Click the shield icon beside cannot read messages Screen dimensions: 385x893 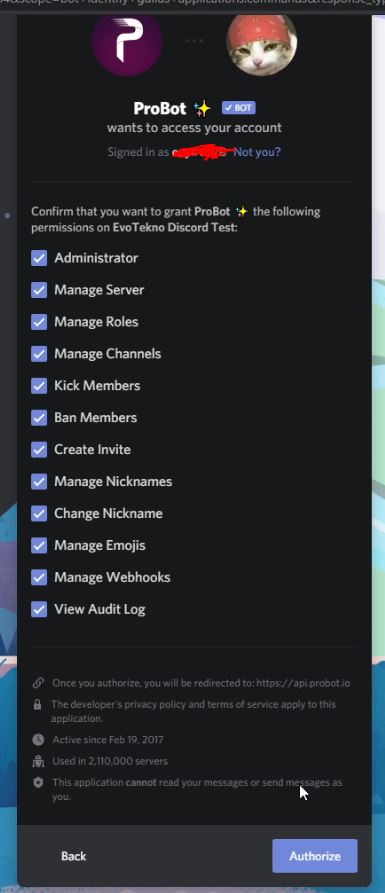tap(38, 783)
